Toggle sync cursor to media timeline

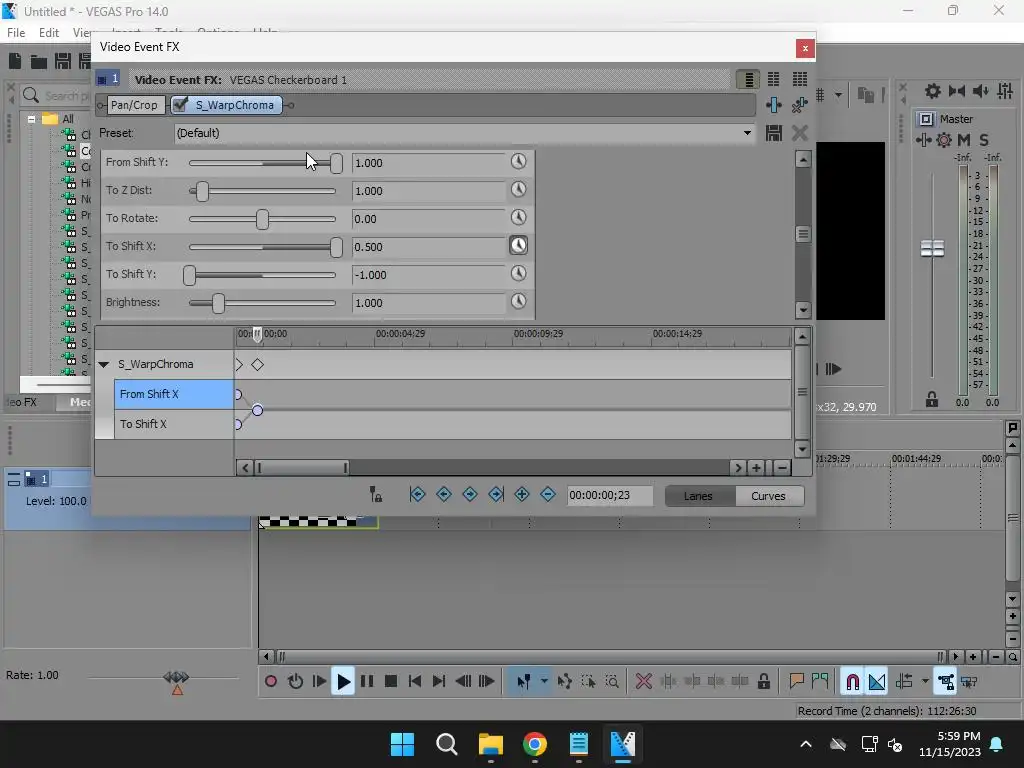pos(376,495)
